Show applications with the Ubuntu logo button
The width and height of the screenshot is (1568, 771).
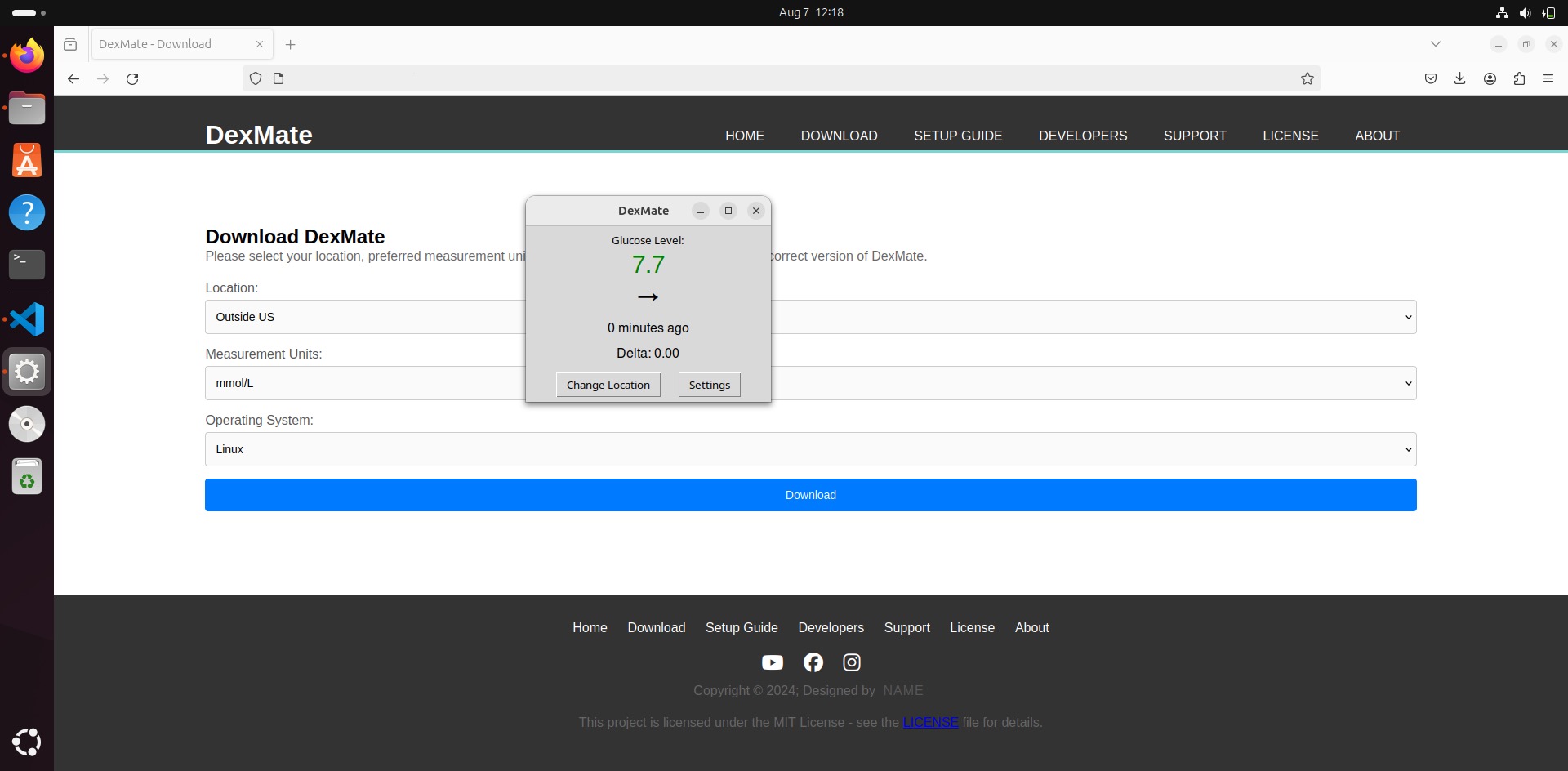[x=27, y=742]
